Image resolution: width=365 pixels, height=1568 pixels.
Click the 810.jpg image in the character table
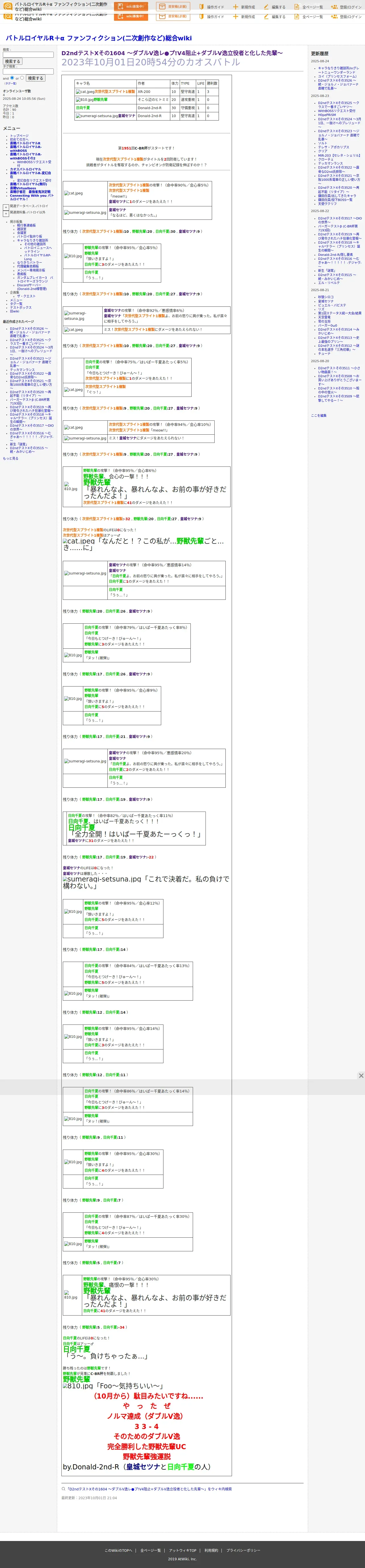point(84,99)
